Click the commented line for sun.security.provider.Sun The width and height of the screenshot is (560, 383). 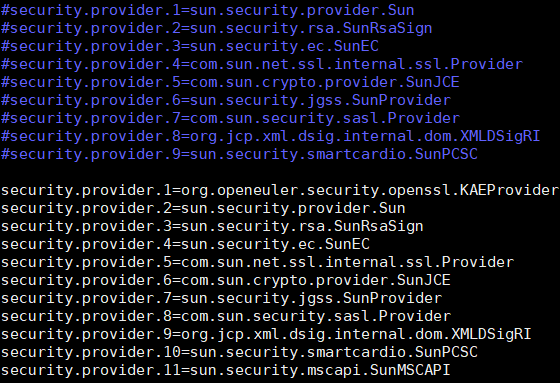[208, 10]
